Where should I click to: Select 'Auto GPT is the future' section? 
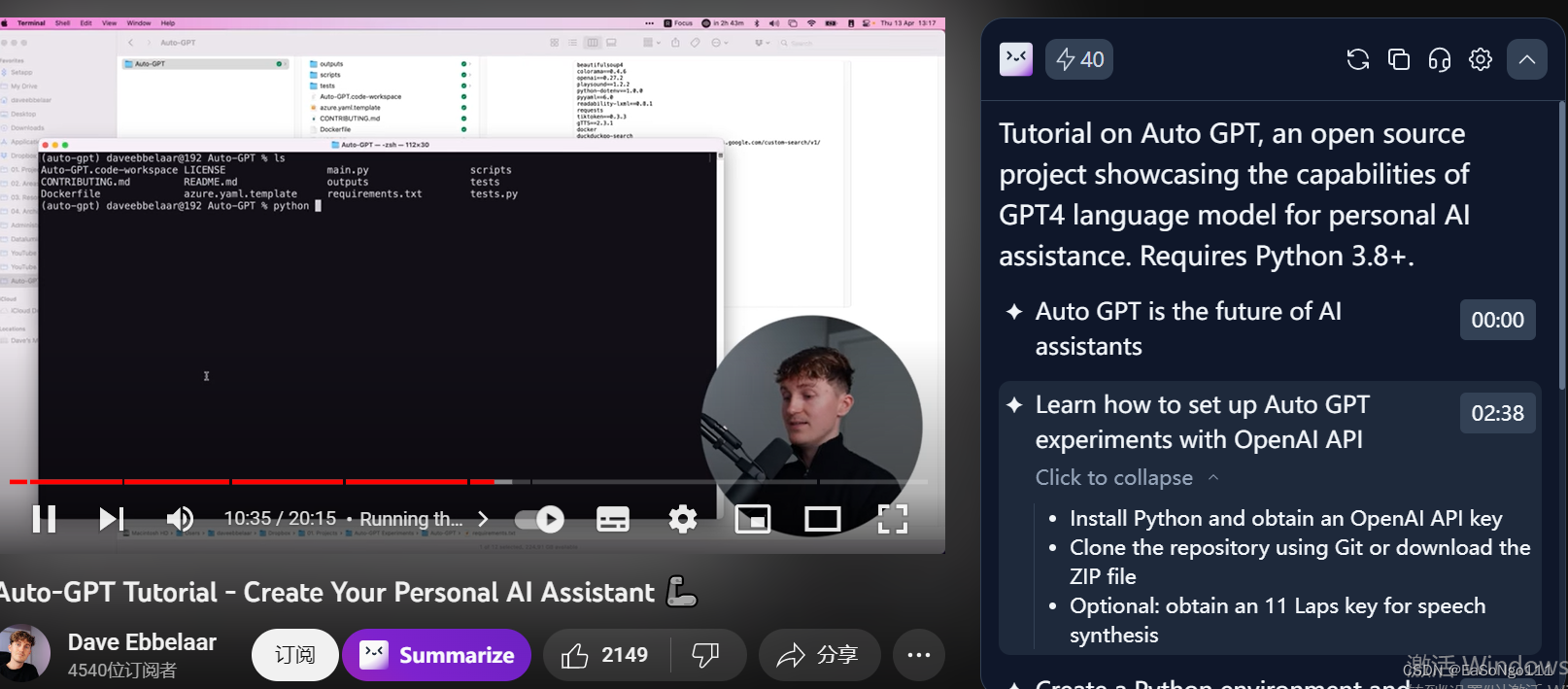(1188, 328)
